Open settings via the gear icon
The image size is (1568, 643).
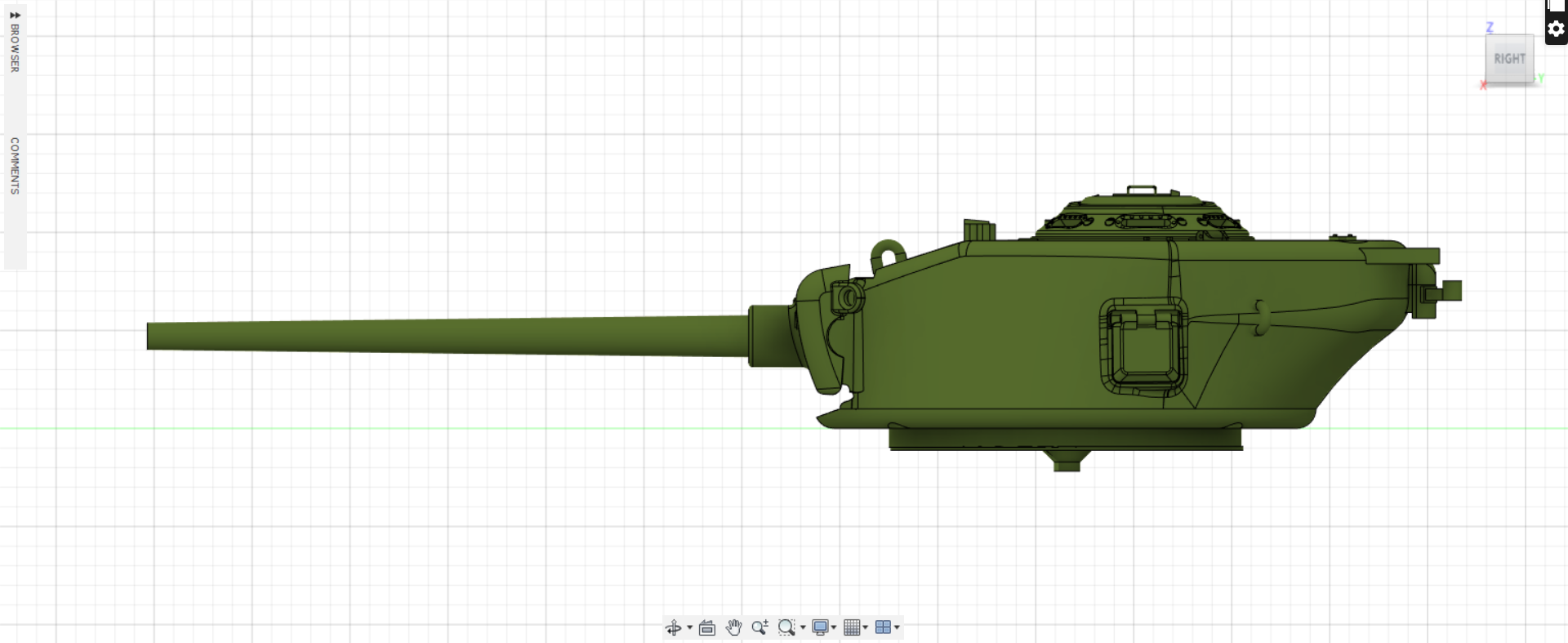coord(1556,29)
